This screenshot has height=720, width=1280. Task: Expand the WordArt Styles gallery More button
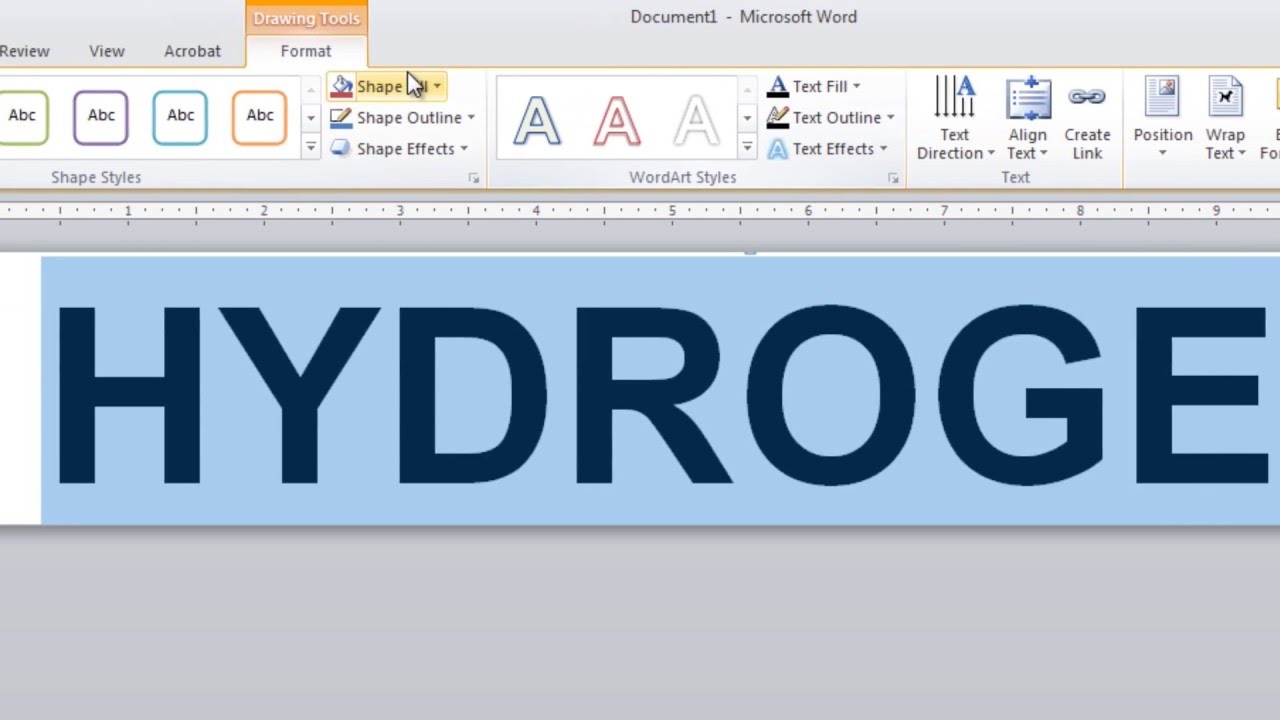click(747, 148)
